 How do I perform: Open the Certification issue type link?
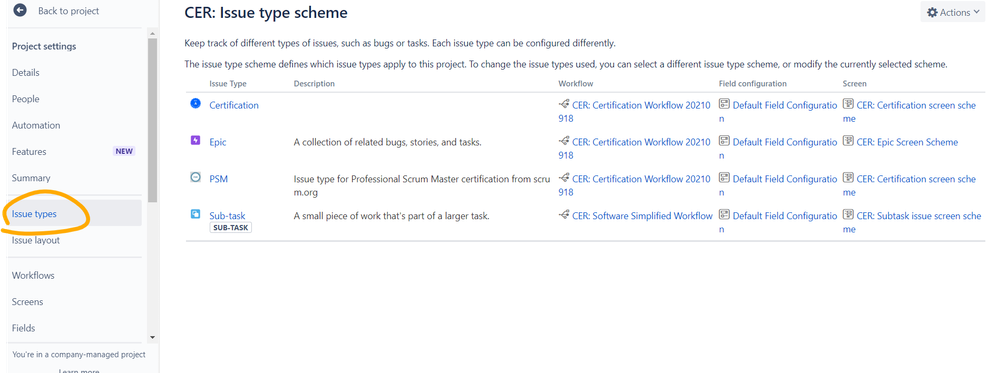coord(234,105)
